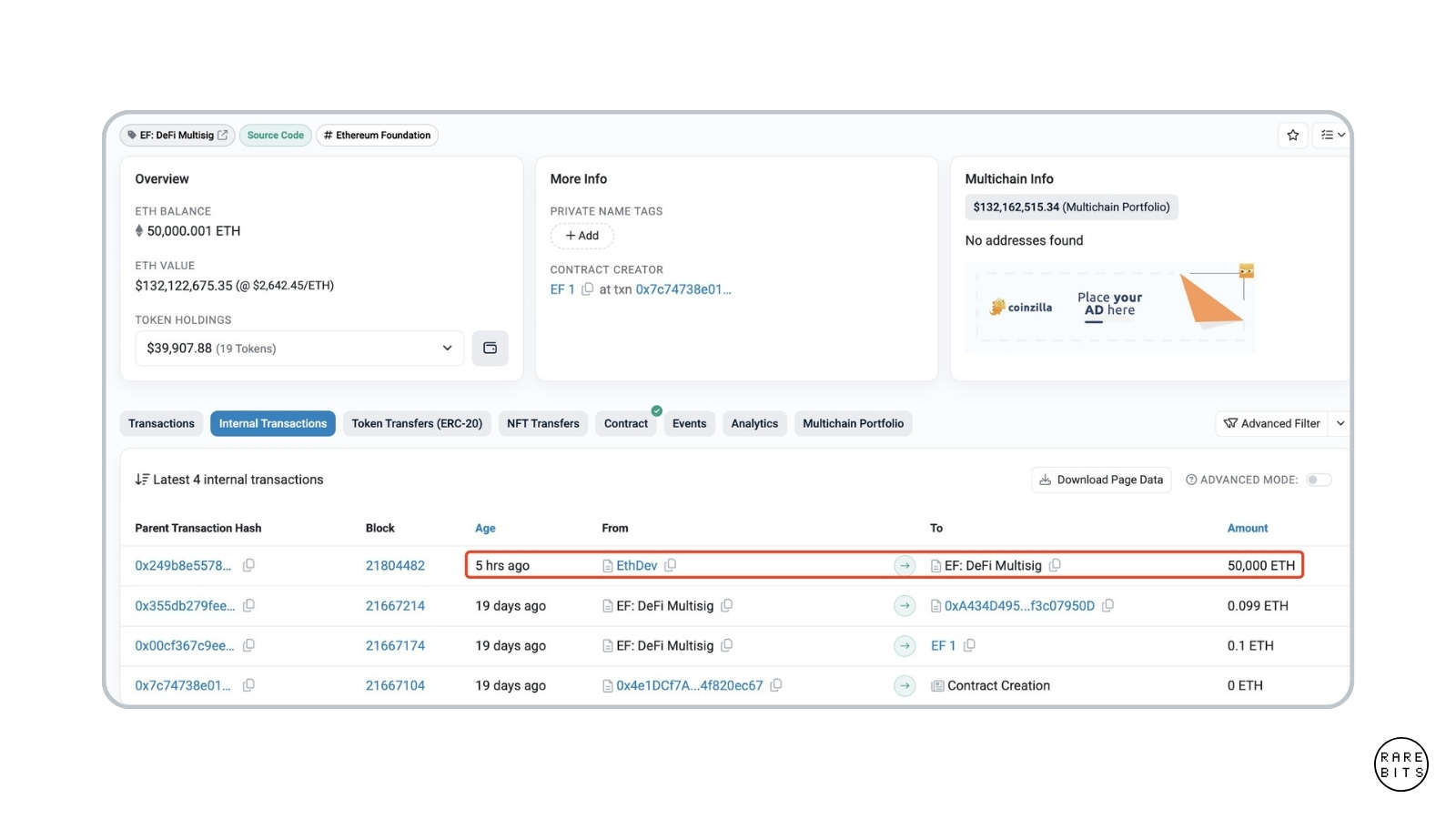Click the arrow icon in 50,000 ETH row
1456x819 pixels.
(x=905, y=566)
